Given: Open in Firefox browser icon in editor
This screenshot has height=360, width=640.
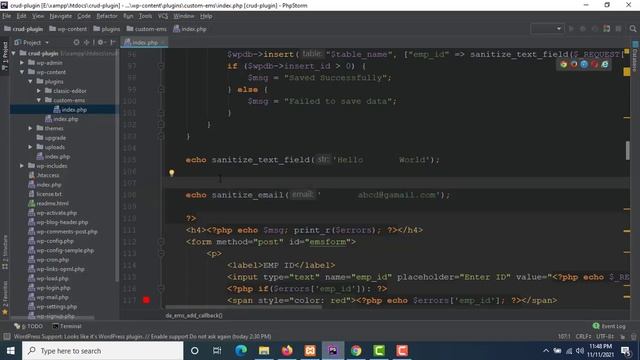Looking at the screenshot, I should pos(574,64).
